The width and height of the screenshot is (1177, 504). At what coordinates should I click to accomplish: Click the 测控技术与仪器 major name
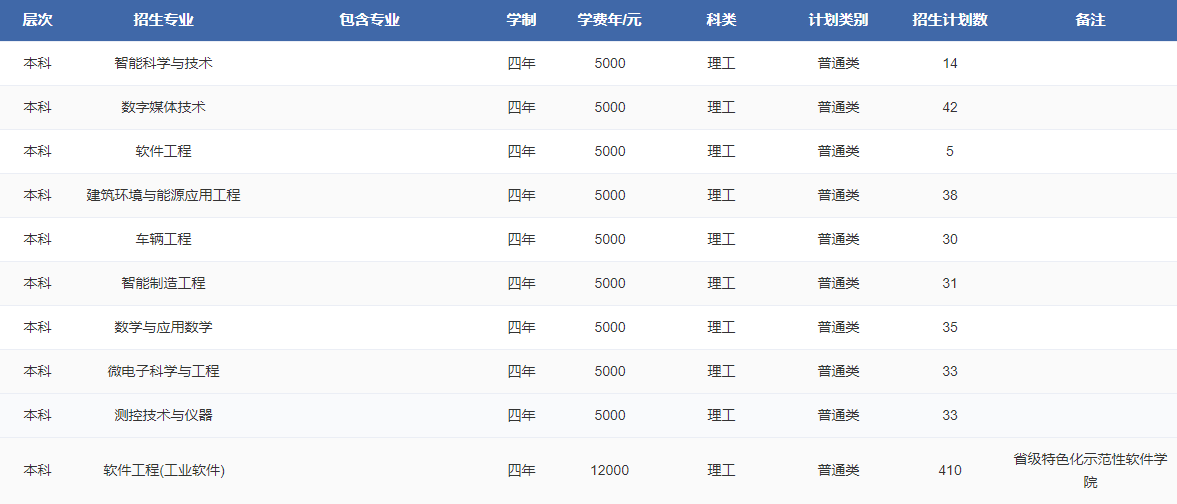[x=163, y=415]
